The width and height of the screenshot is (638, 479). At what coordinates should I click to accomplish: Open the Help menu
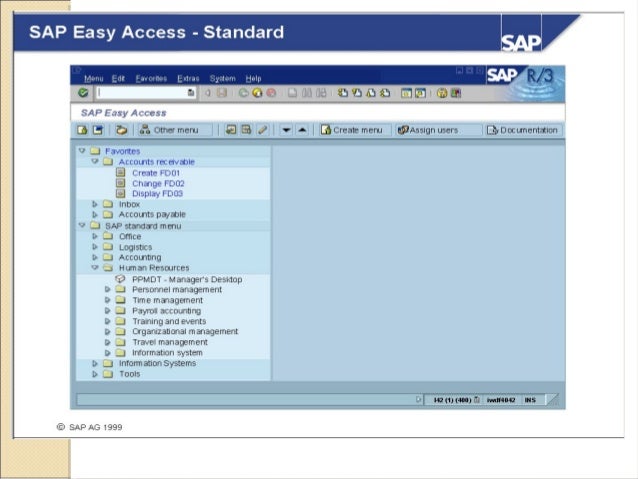point(253,79)
